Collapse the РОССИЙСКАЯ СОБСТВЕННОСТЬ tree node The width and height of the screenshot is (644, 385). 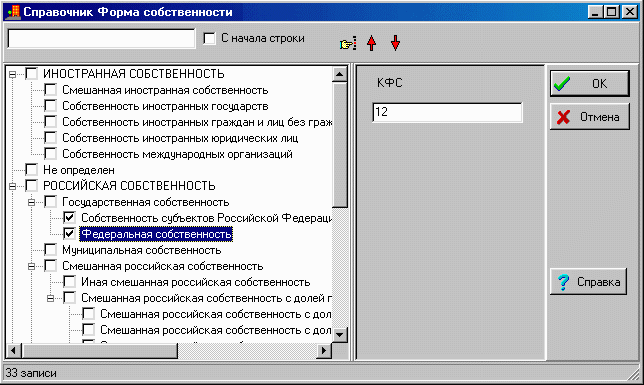click(x=12, y=186)
